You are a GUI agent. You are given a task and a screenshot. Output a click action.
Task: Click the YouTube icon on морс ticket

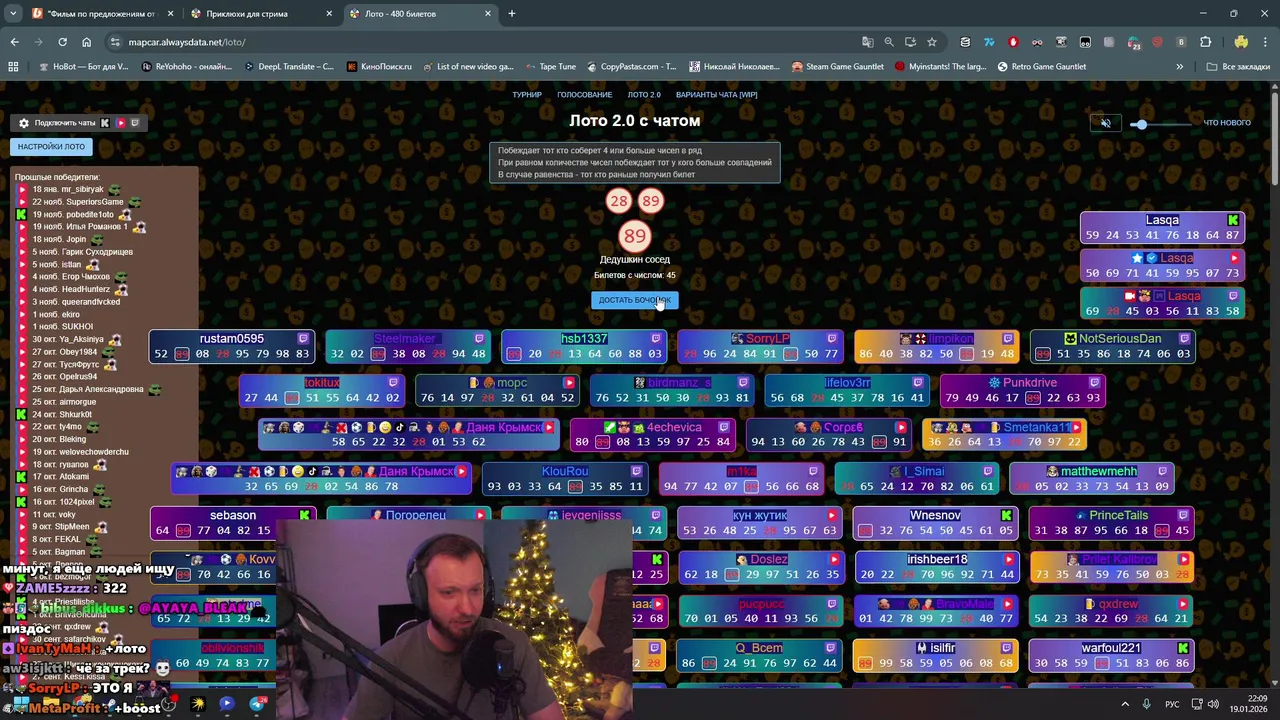568,383
